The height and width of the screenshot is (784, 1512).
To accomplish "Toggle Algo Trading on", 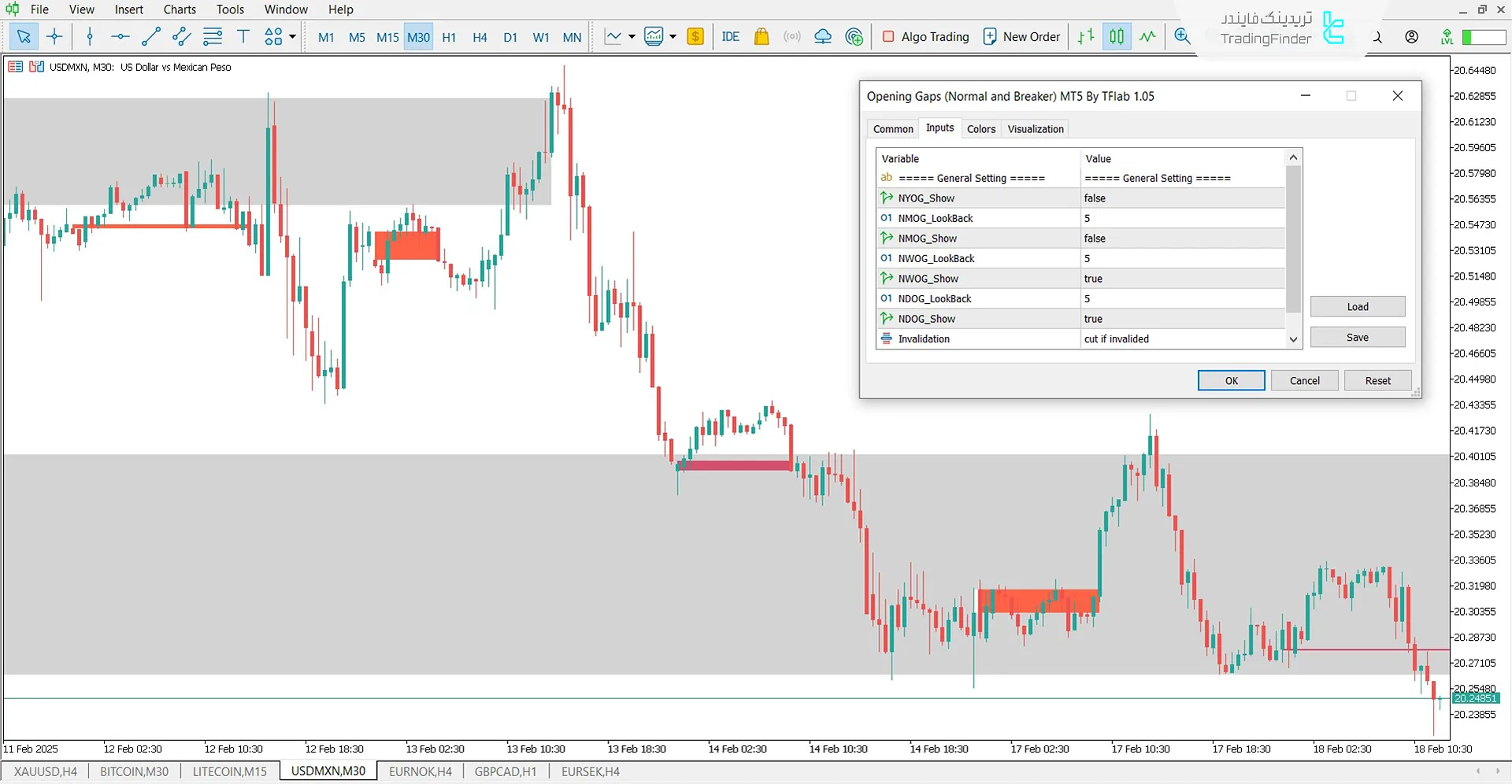I will point(925,36).
